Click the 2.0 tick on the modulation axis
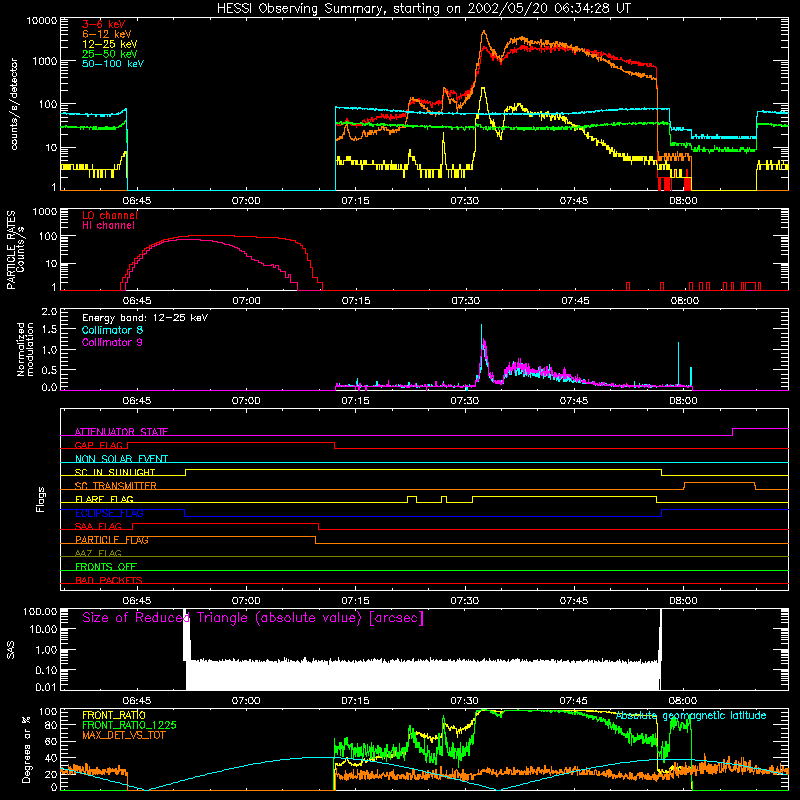This screenshot has width=800, height=800. click(x=49, y=312)
